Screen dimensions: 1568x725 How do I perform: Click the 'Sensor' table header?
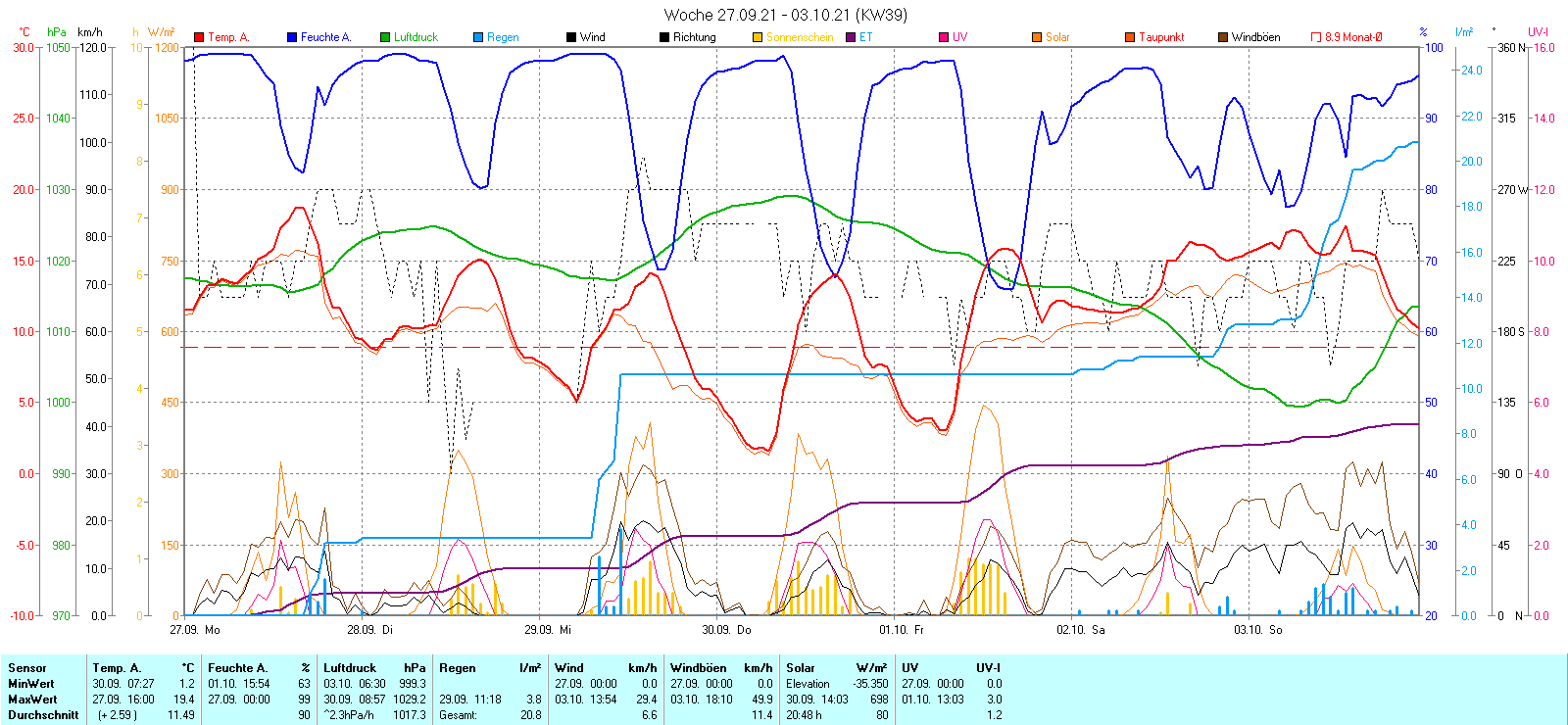[27, 668]
